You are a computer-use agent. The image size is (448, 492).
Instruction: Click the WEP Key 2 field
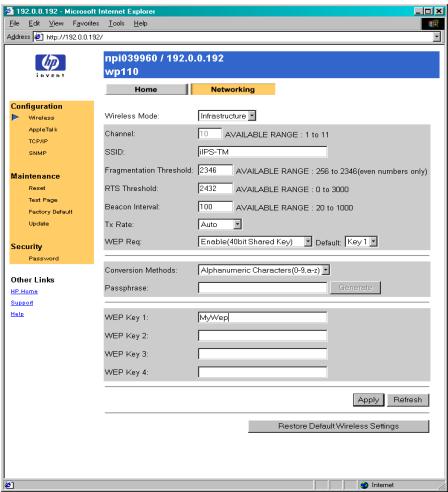pyautogui.click(x=262, y=336)
